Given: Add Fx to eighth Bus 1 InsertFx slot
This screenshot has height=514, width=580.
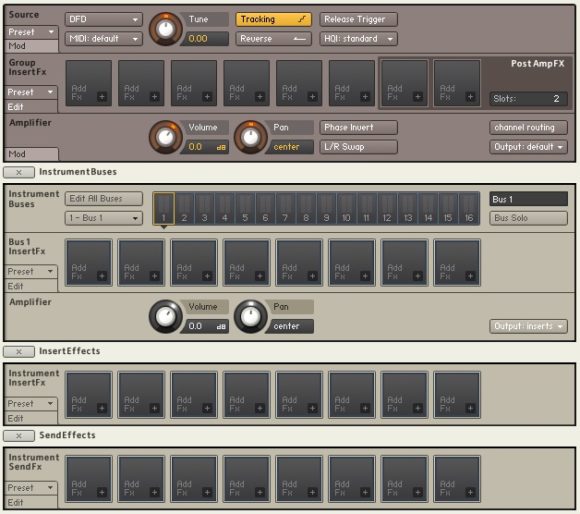Looking at the screenshot, I should click(457, 263).
